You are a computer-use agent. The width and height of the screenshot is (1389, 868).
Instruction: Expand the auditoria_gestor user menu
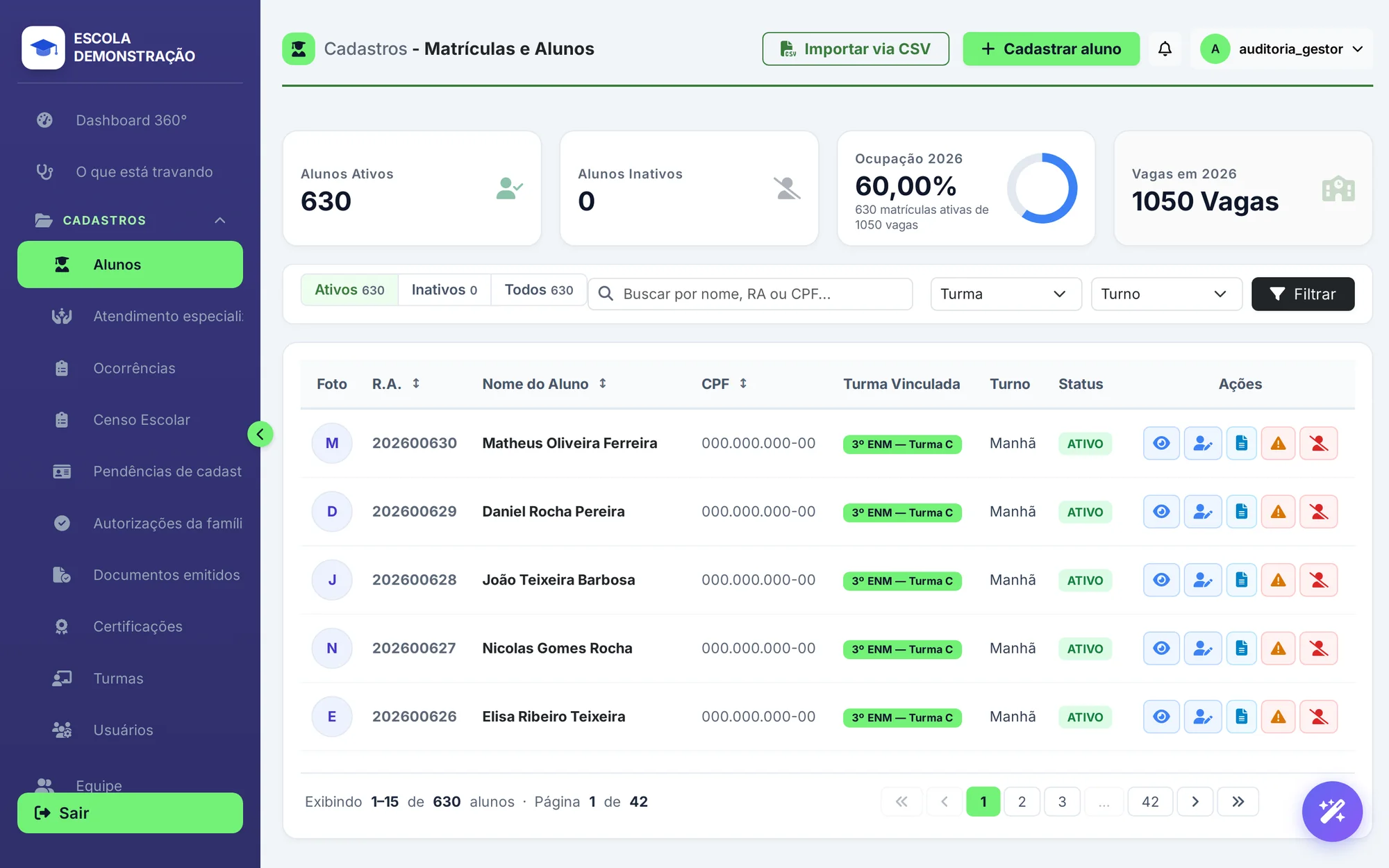click(x=1285, y=49)
